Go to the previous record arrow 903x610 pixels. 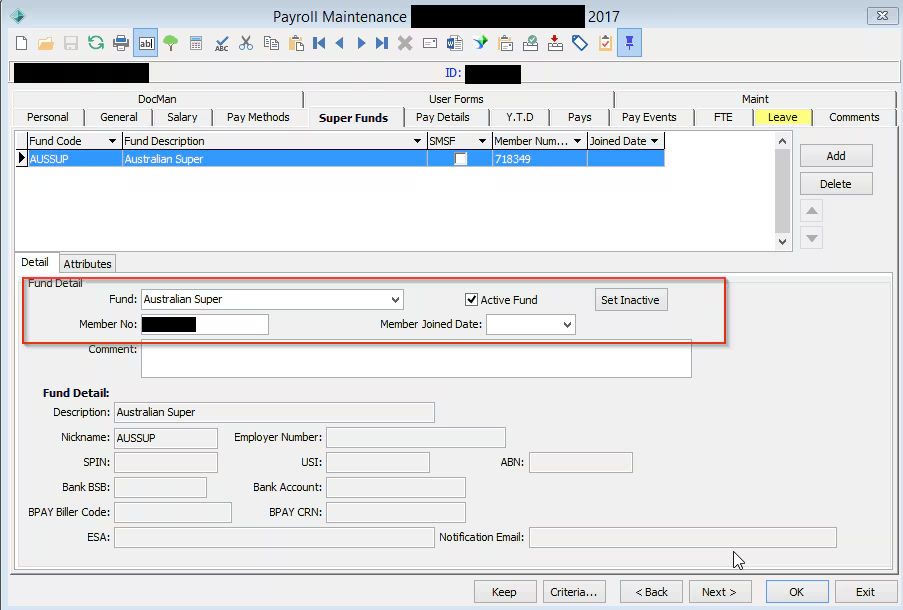click(340, 43)
